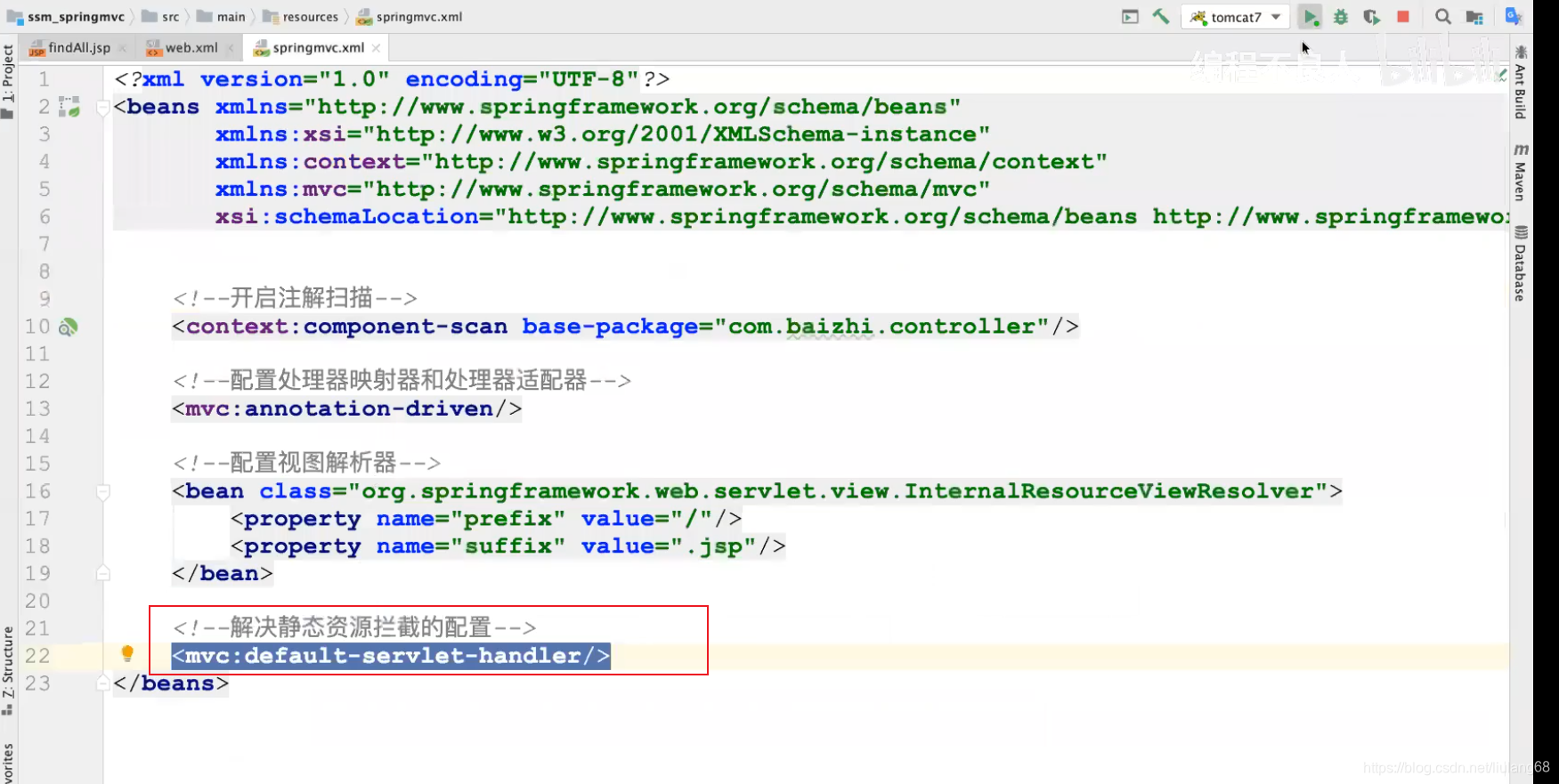1559x784 pixels.
Task: Click the resources breadcrumb folder
Action: tap(301, 17)
